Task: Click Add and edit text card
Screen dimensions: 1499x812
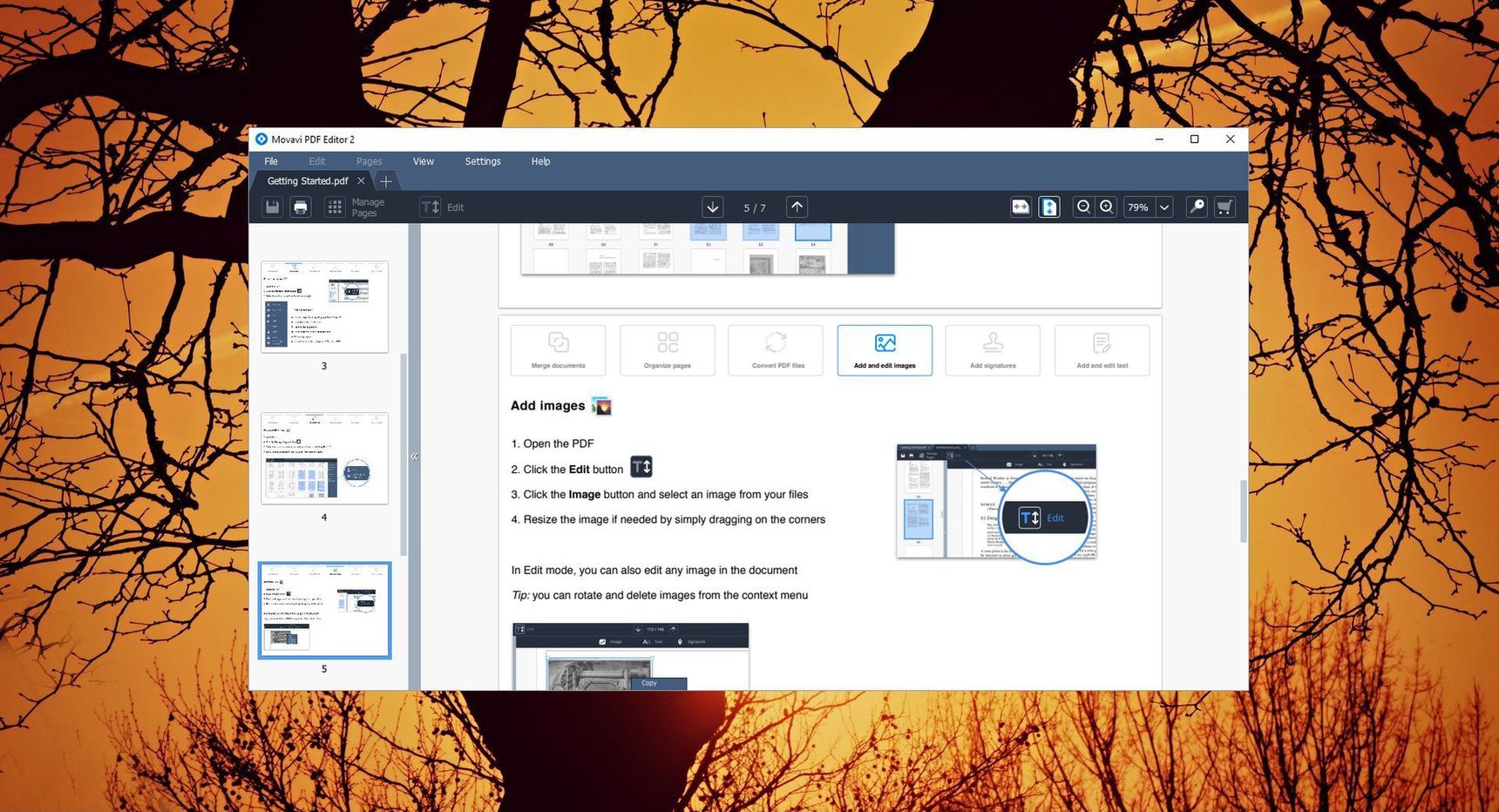Action: [1102, 350]
